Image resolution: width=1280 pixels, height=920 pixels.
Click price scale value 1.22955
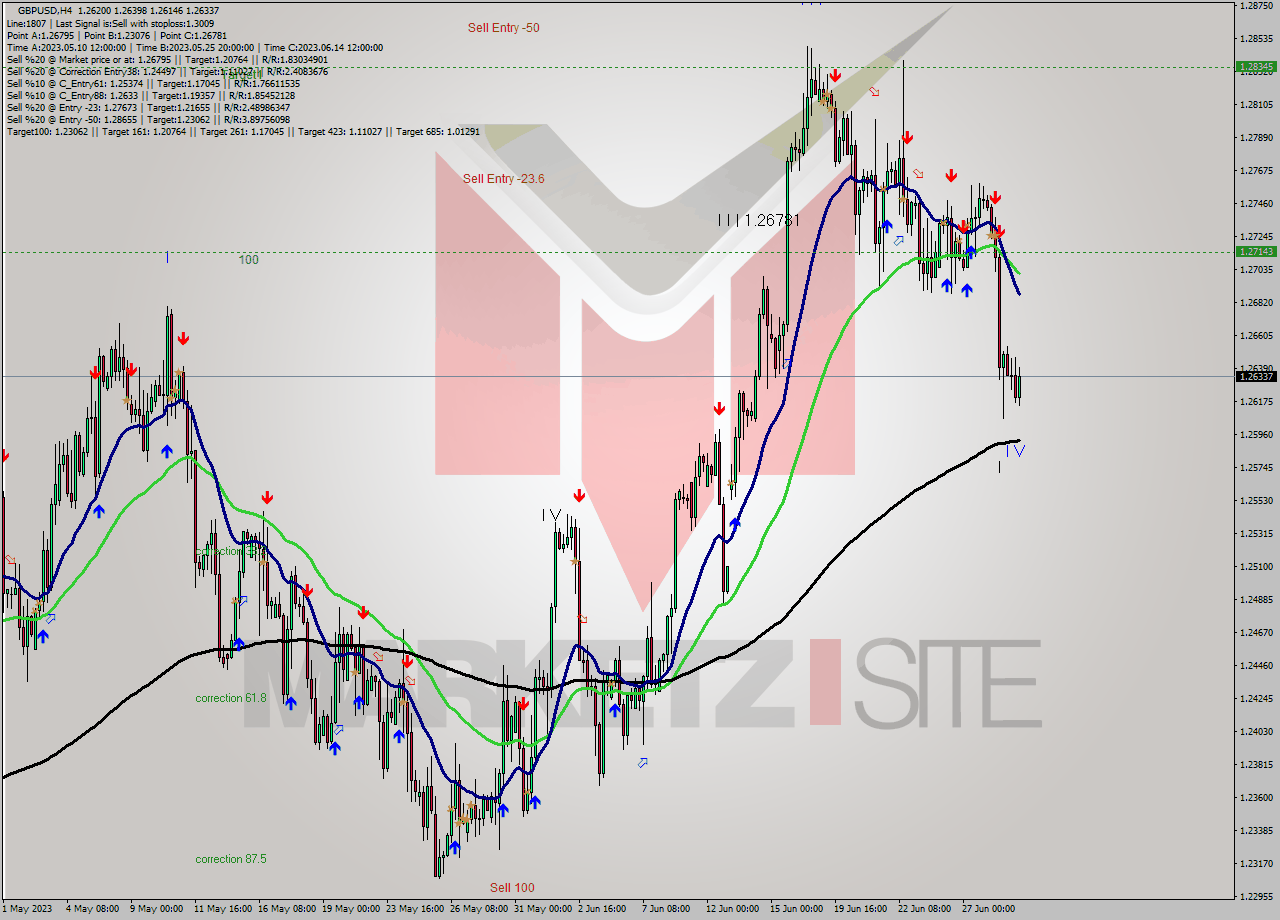point(1256,897)
